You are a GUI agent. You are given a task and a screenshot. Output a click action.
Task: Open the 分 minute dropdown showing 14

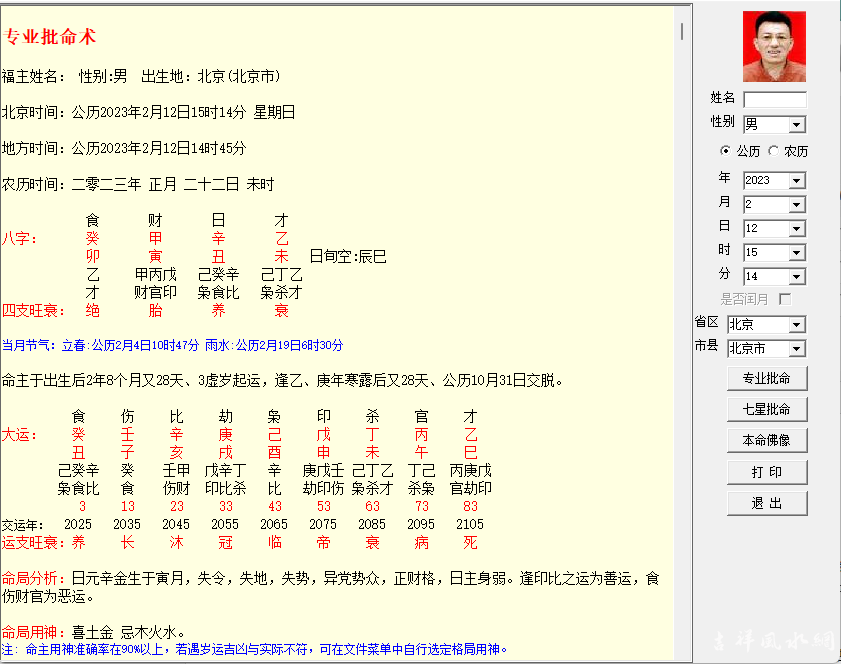[x=797, y=277]
